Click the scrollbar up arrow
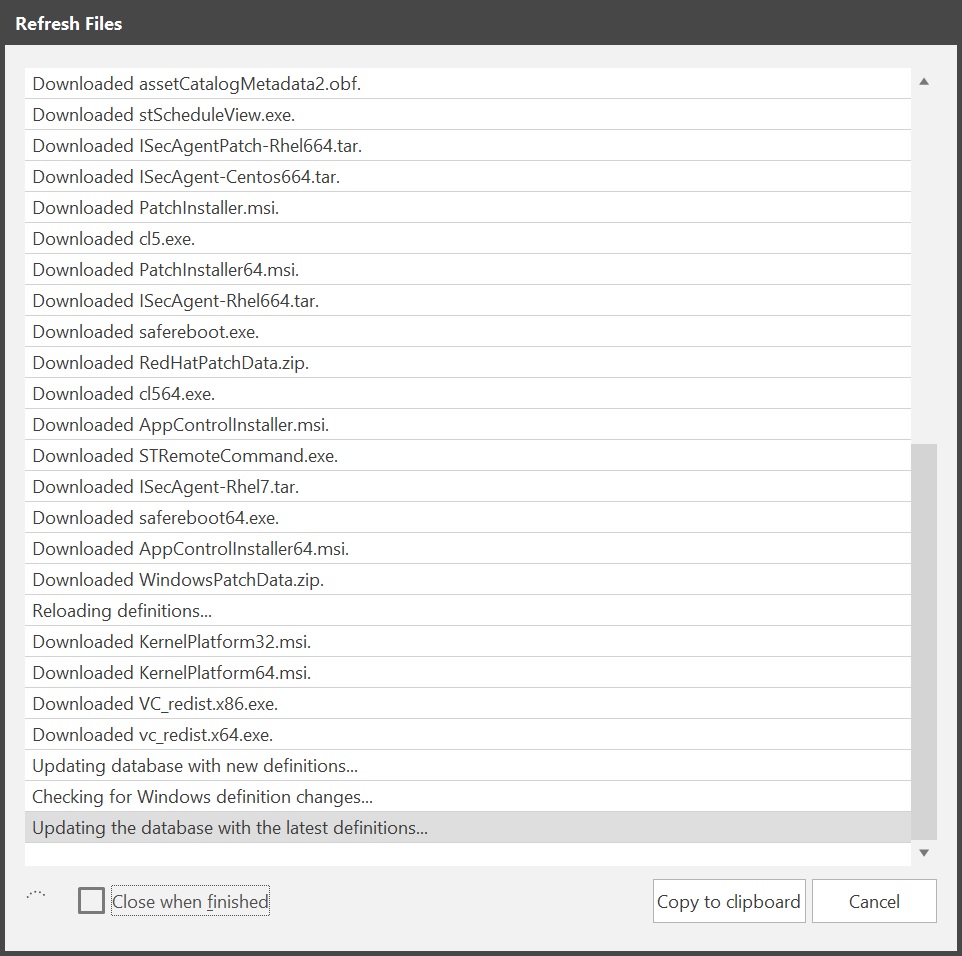Viewport: 962px width, 956px height. pos(924,79)
